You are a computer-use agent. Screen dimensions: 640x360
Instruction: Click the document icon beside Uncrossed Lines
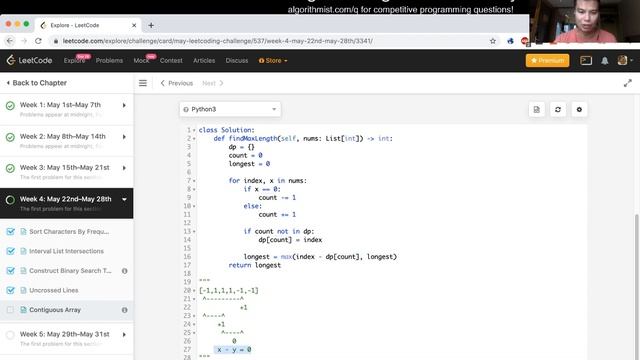coord(23,290)
